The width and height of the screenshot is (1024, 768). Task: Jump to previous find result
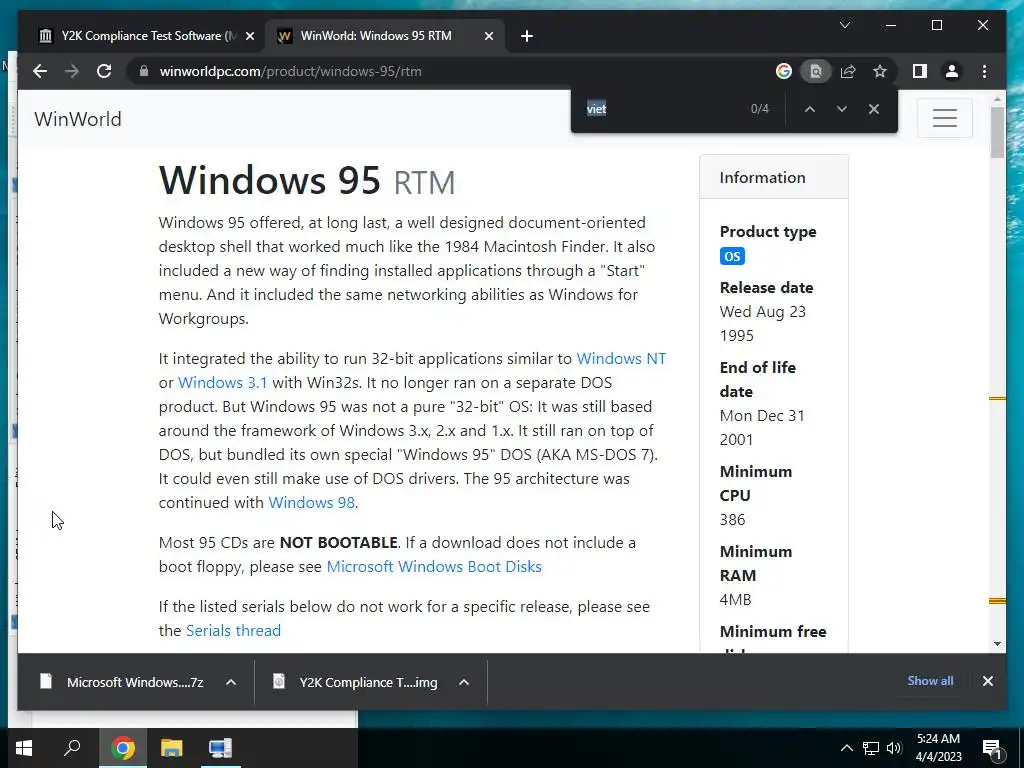[x=810, y=109]
